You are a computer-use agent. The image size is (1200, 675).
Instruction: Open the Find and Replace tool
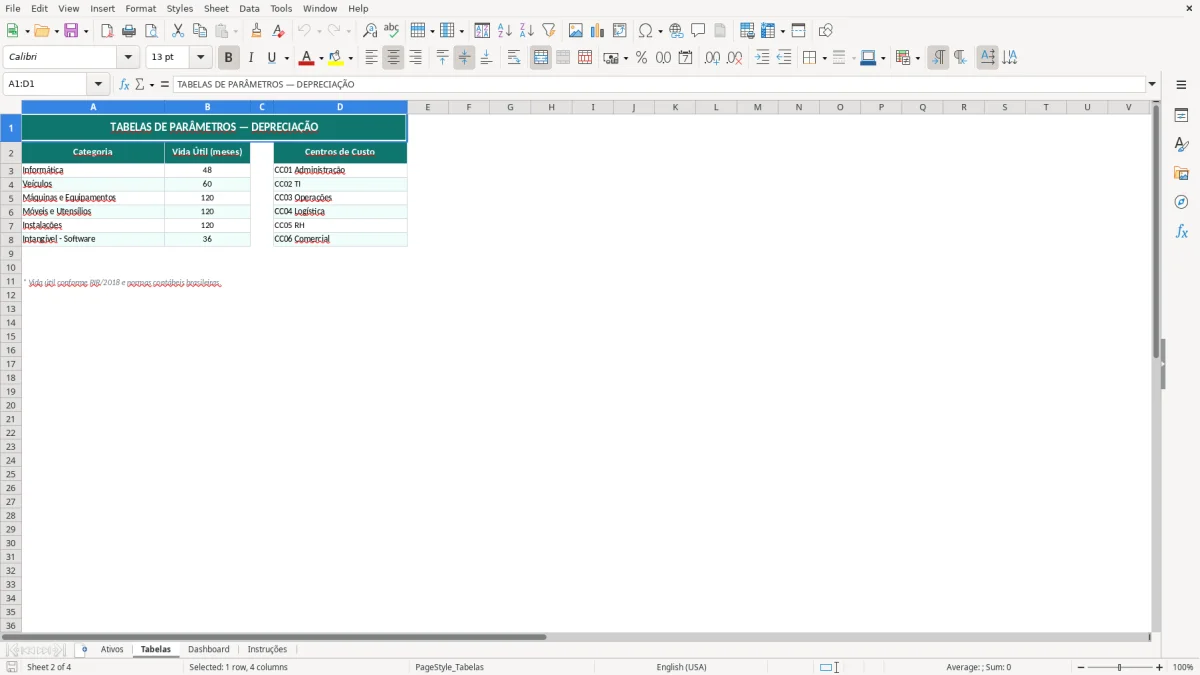click(369, 30)
